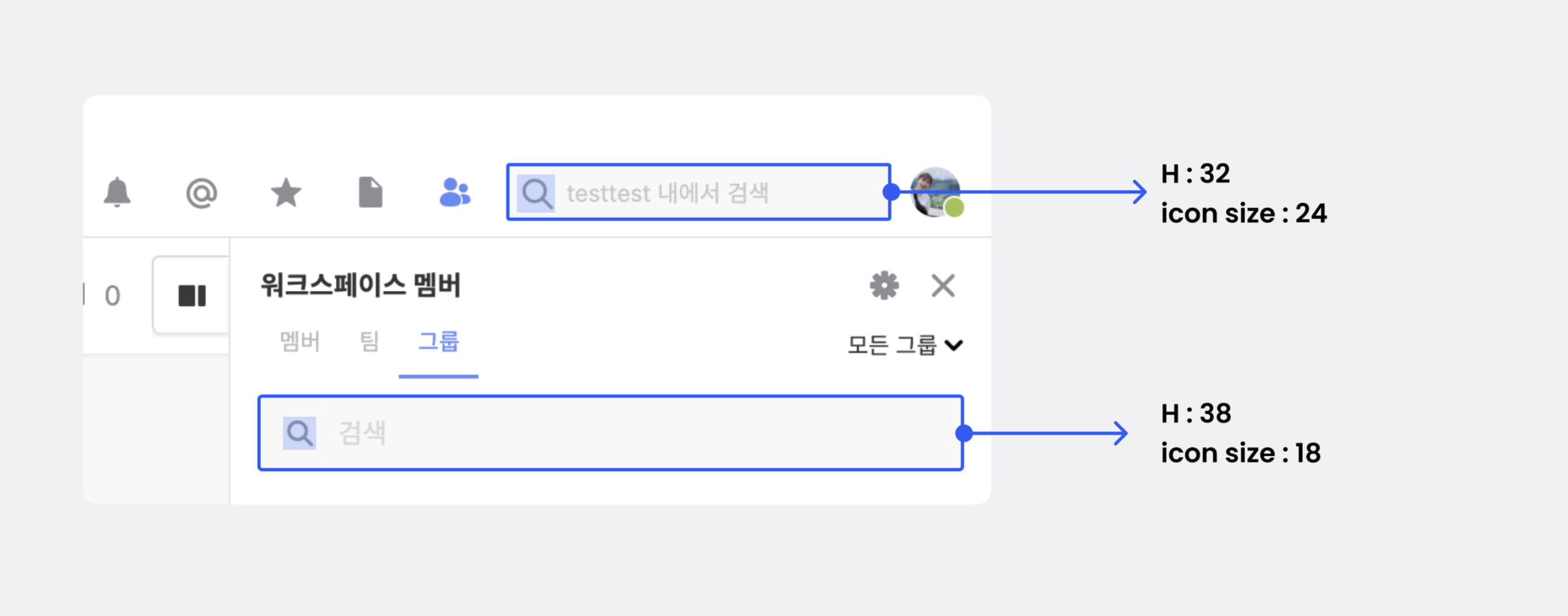The width and height of the screenshot is (1568, 616).
Task: Click the magnifier in the top search bar
Action: pos(536,193)
